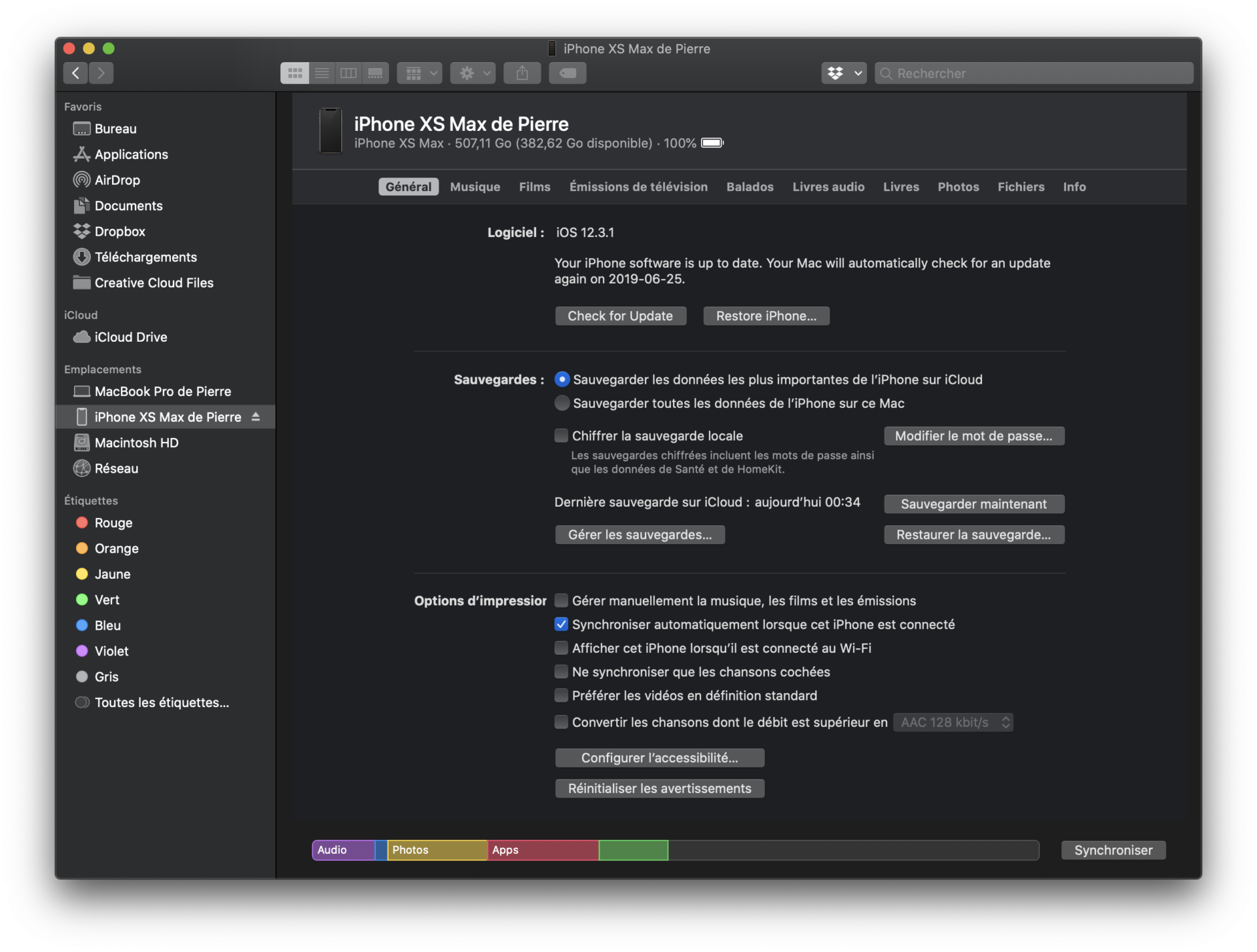Select the Rouge tag
Screen dimensions: 1257x952
[x=104, y=522]
